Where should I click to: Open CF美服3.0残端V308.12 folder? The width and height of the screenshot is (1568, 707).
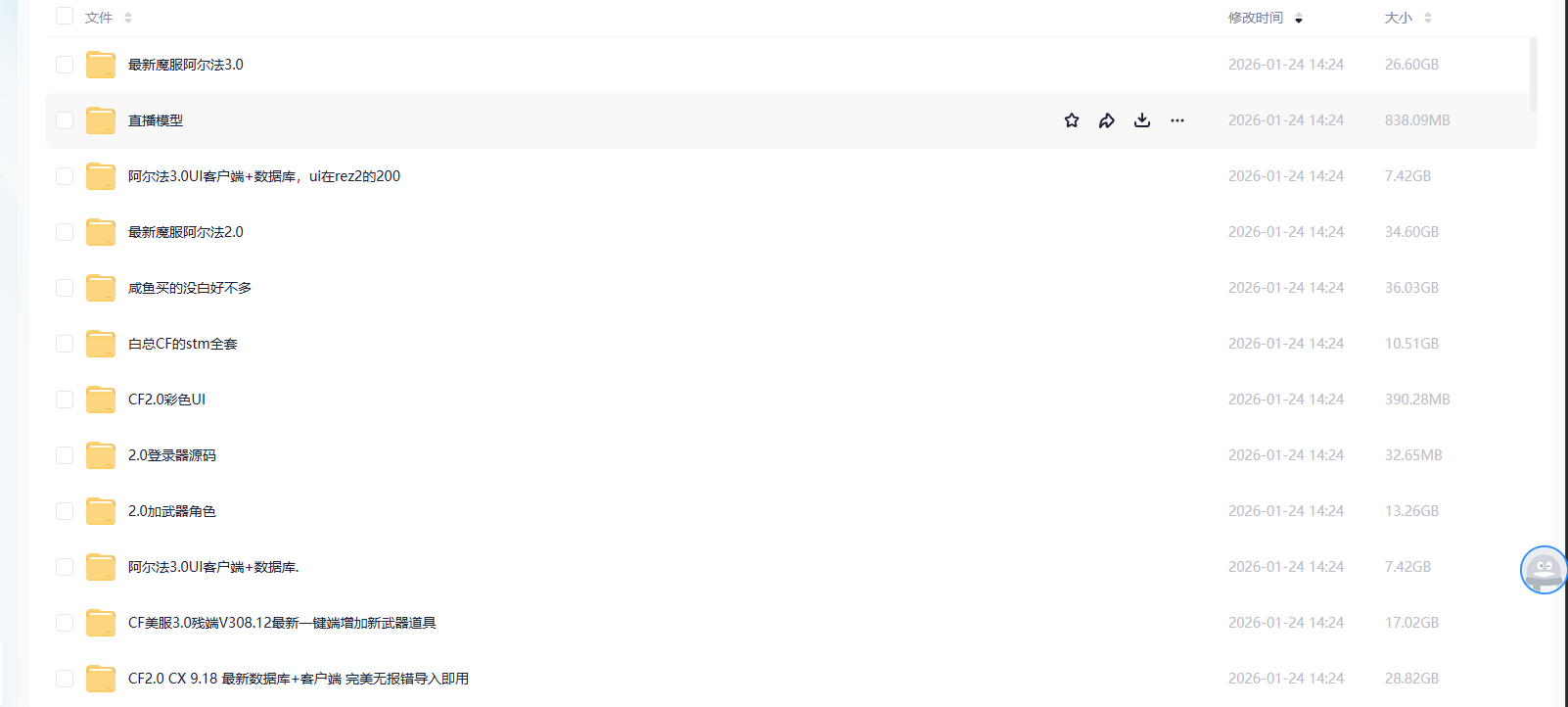click(x=282, y=623)
